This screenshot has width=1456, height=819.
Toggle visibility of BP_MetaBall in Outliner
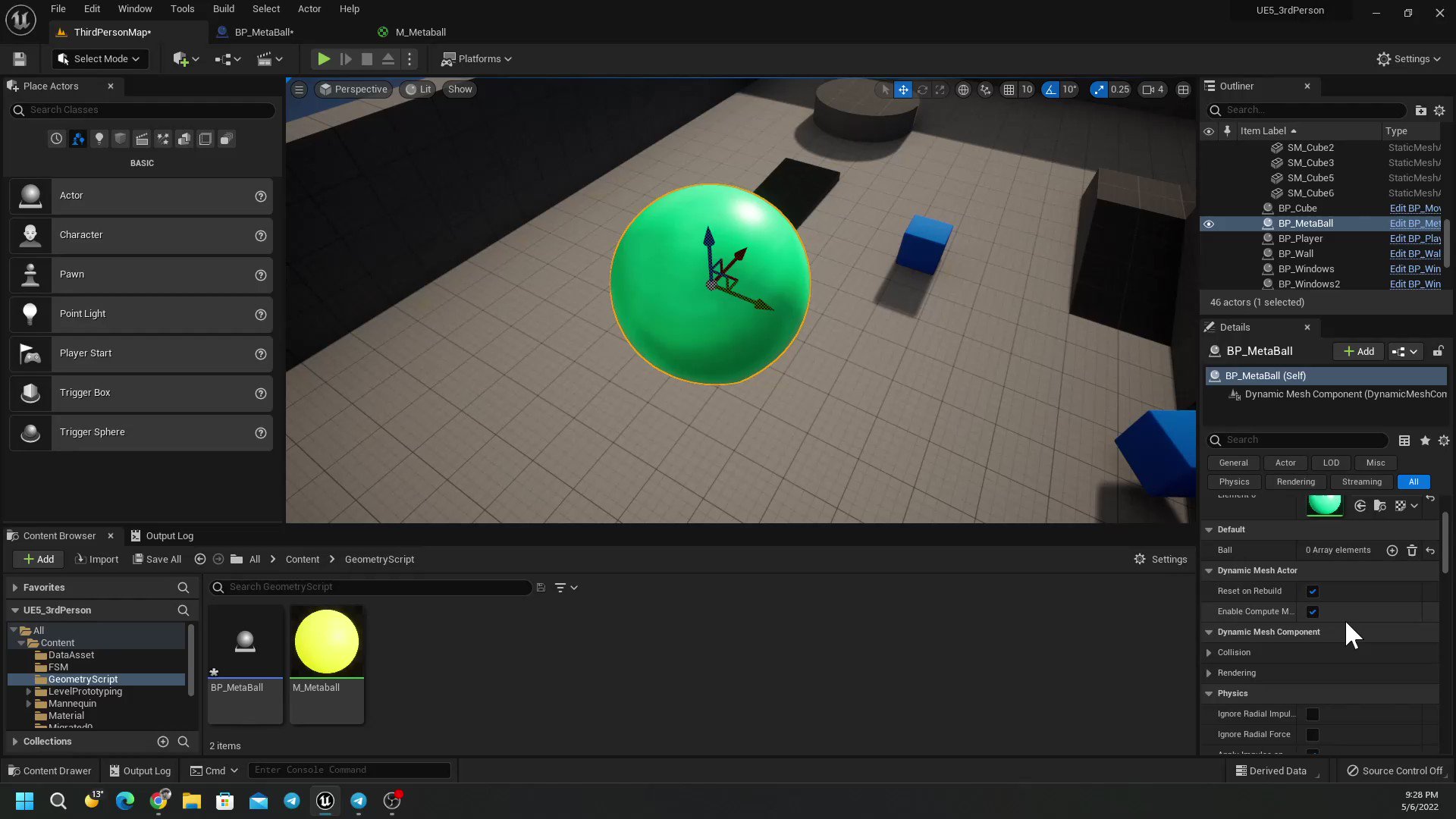[1209, 224]
